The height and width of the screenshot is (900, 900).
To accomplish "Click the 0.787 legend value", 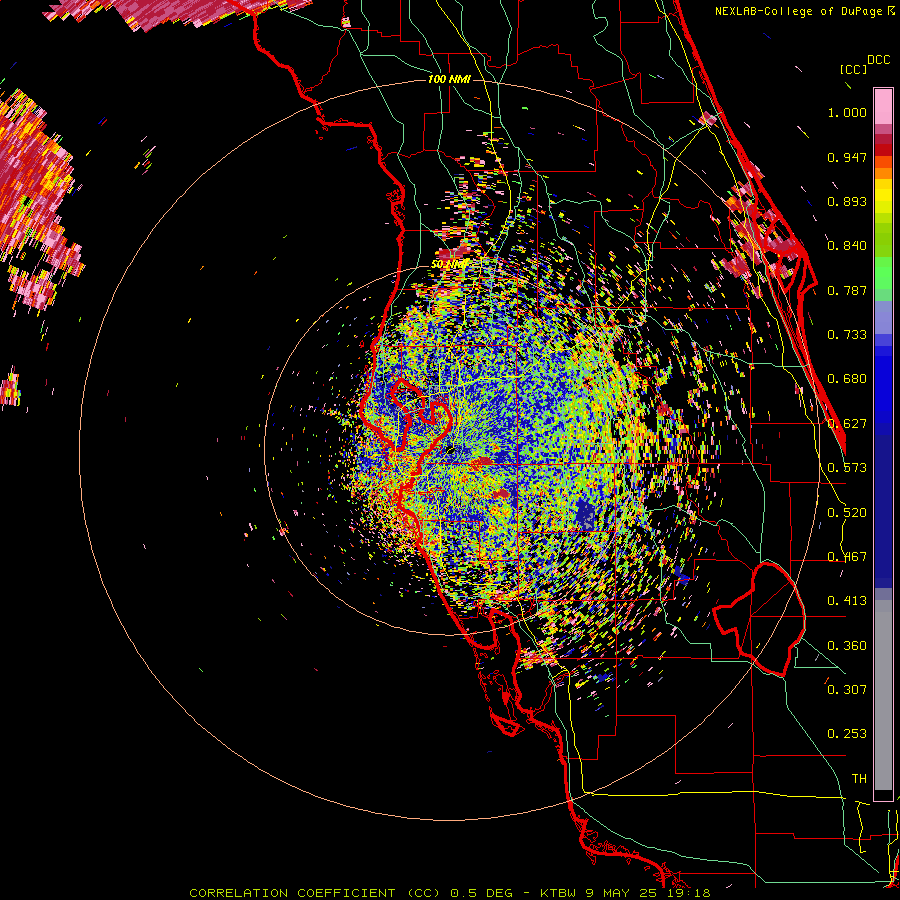I will click(x=847, y=290).
